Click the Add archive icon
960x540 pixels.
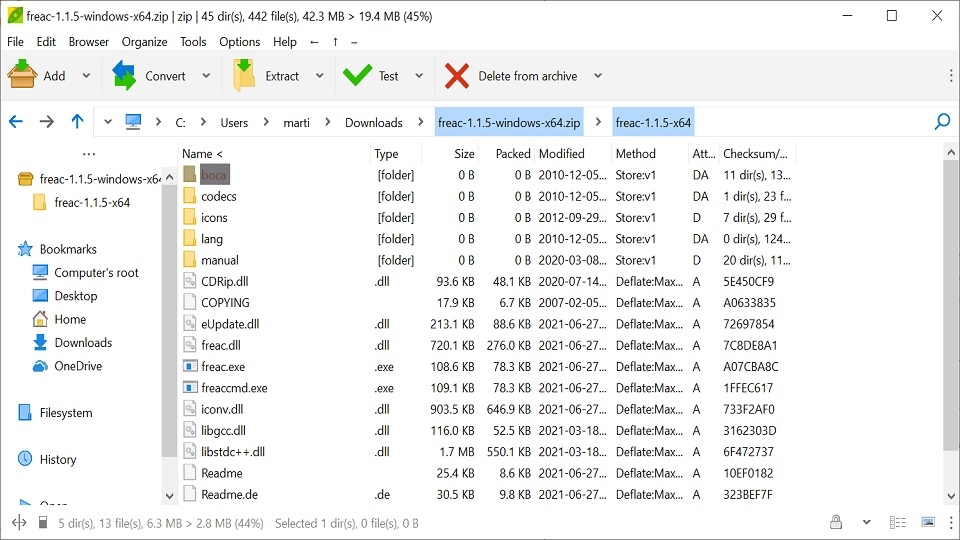(x=22, y=75)
